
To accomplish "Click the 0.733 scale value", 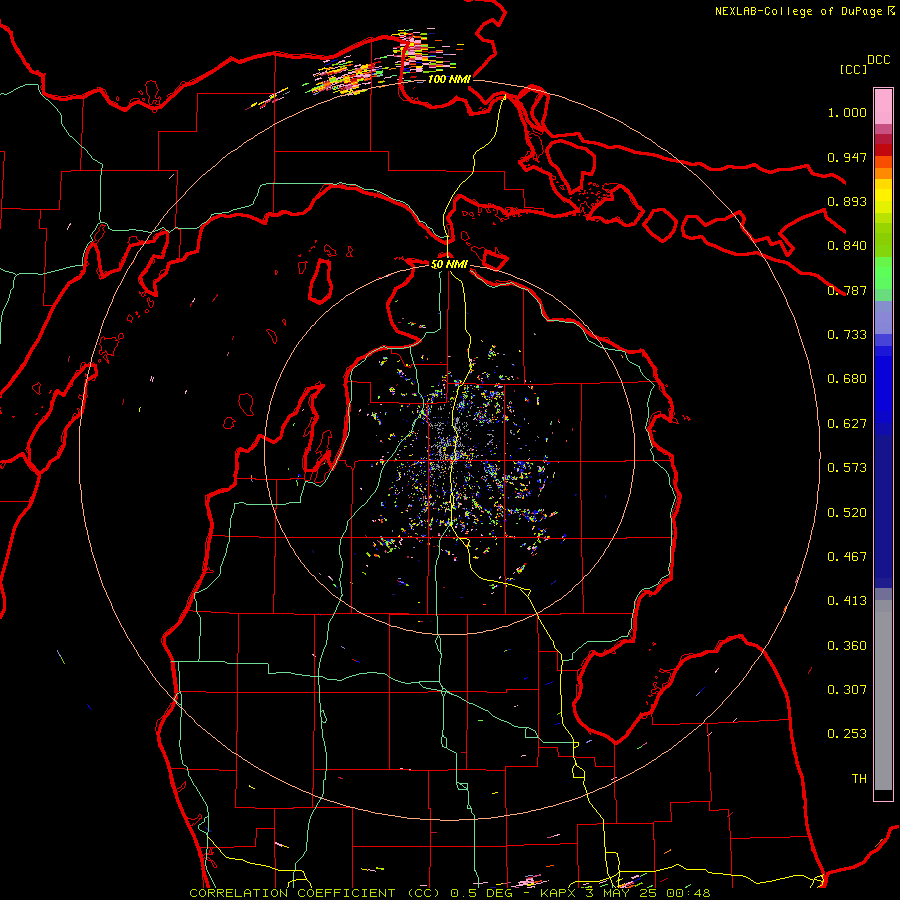I will (x=847, y=335).
